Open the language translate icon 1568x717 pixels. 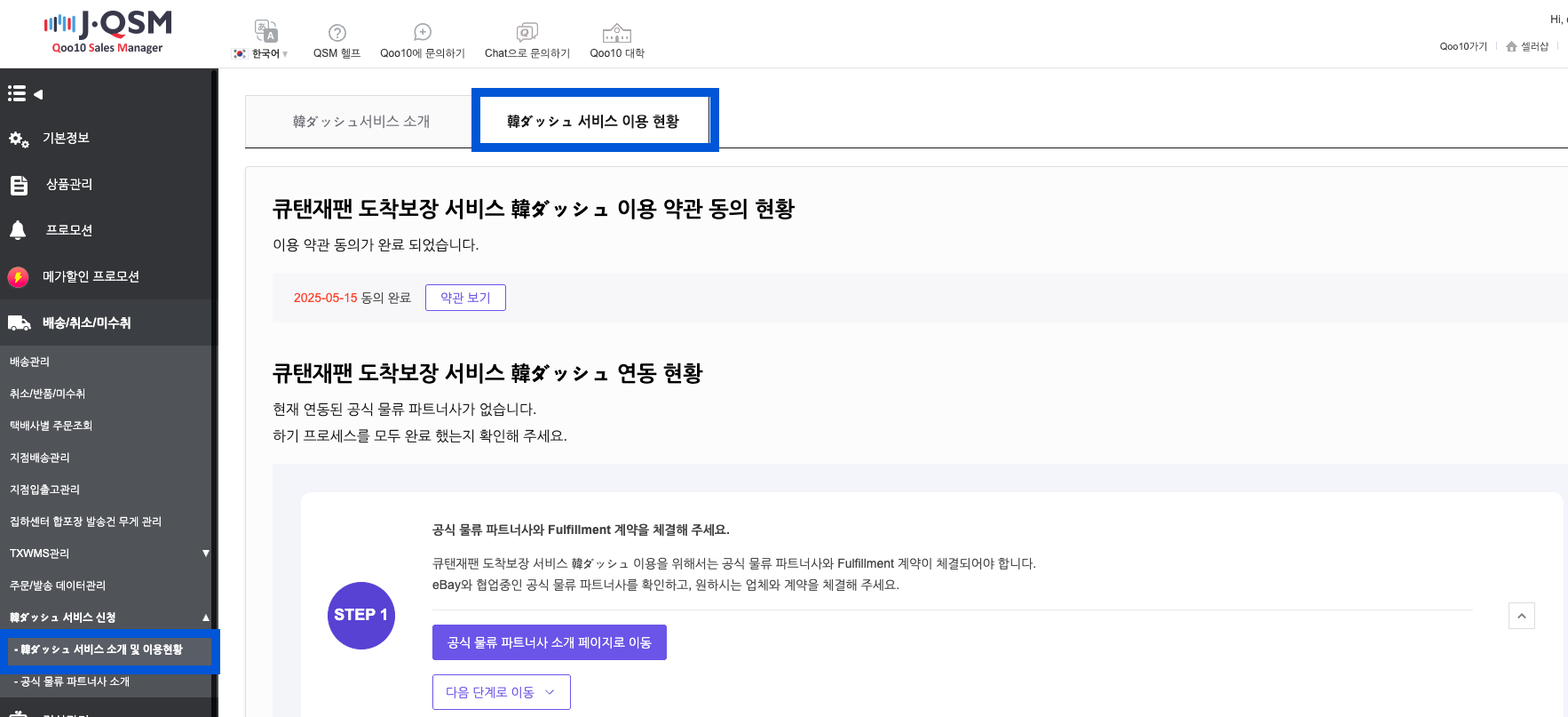tap(265, 31)
